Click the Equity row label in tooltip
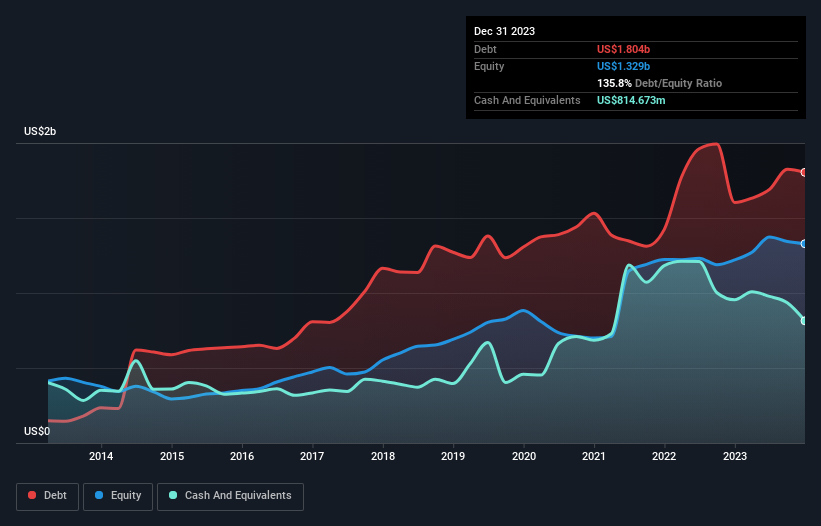The image size is (821, 526). (x=489, y=66)
